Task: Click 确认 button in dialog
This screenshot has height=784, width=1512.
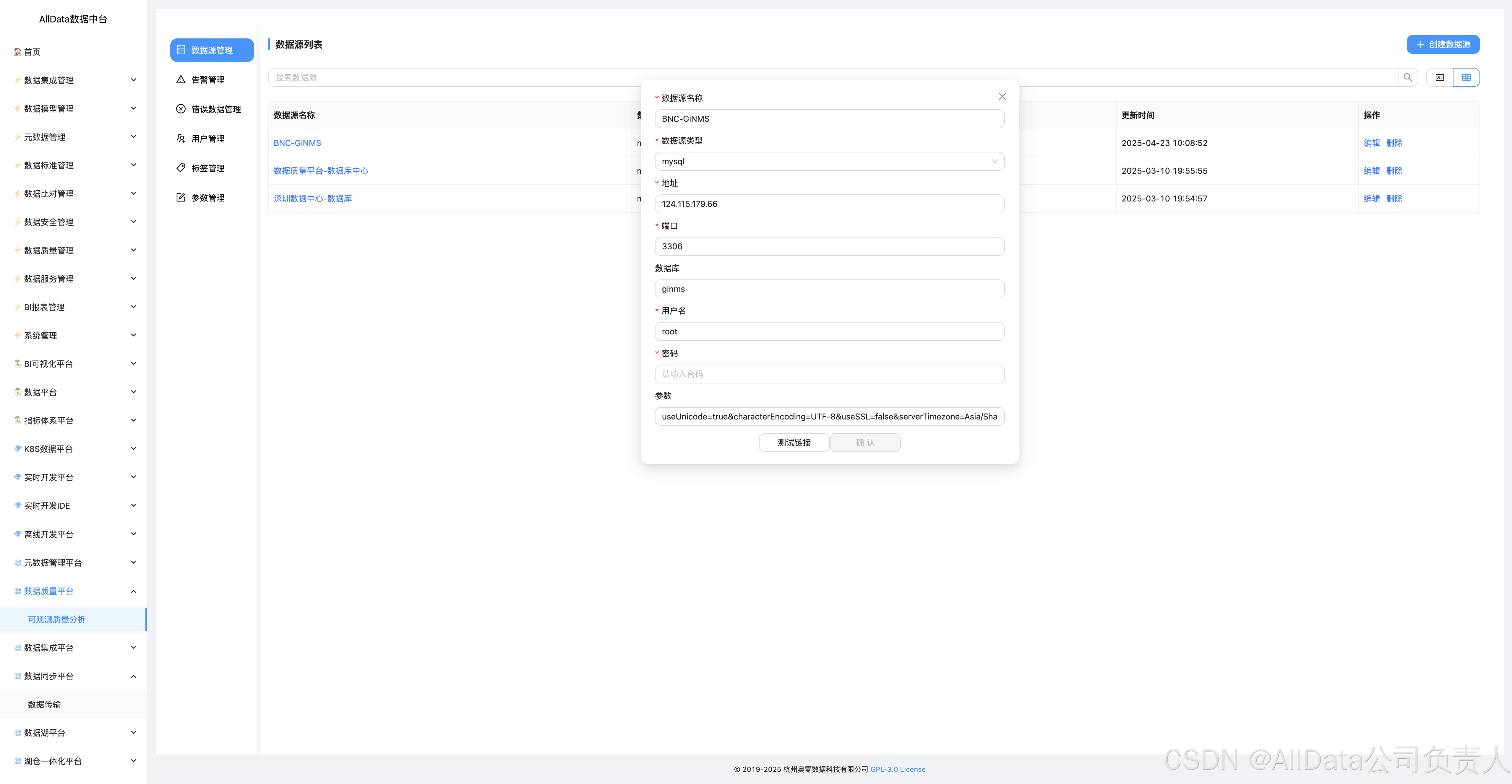Action: (x=865, y=443)
